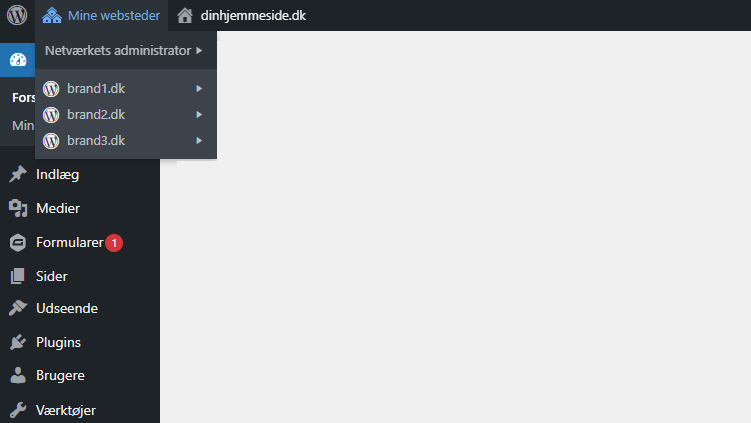This screenshot has width=751, height=423.
Task: Expand the brand1.dk submenu arrow
Action: coord(199,89)
